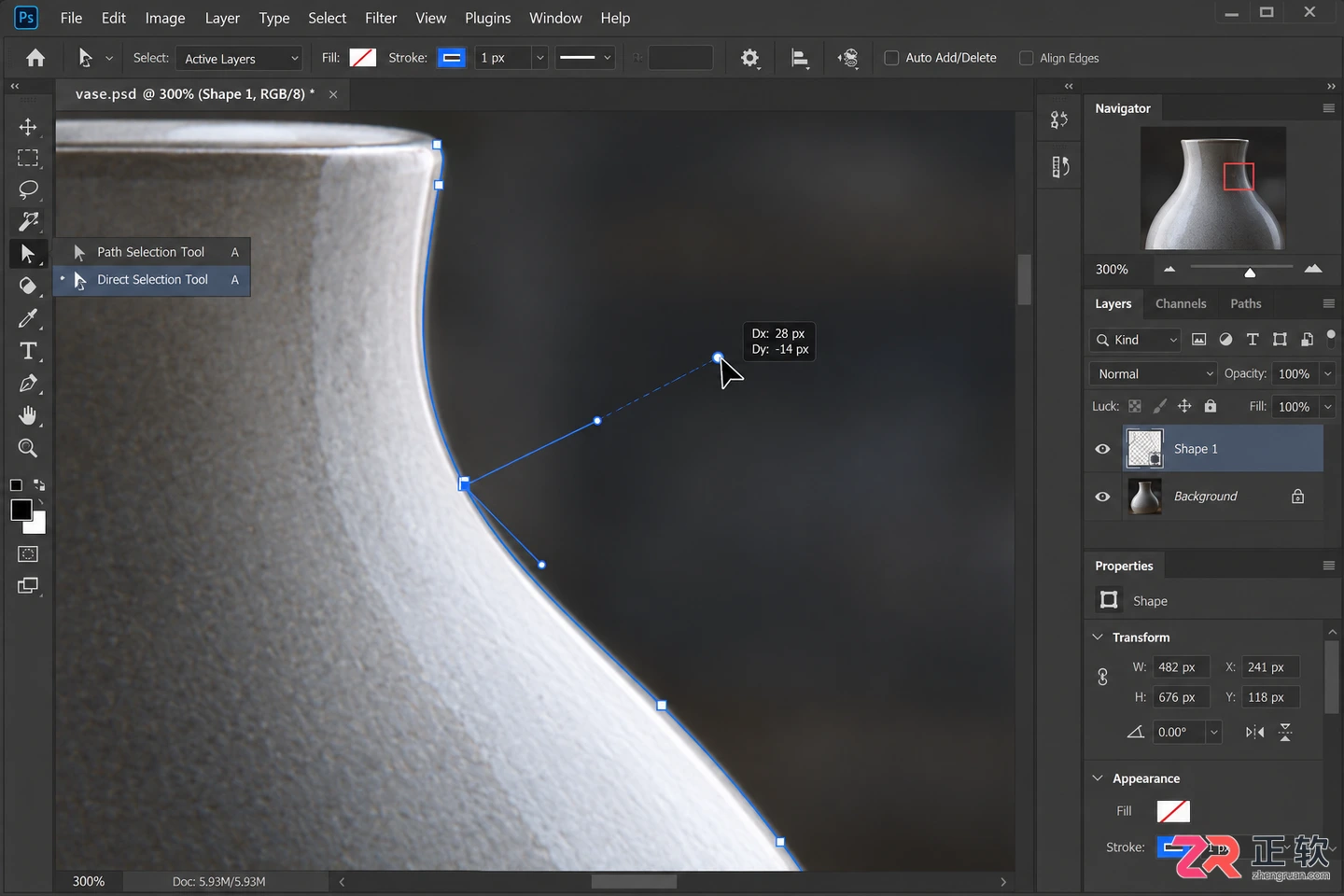Screen dimensions: 1344x896
Task: Select the Lasso tool
Action: click(28, 189)
